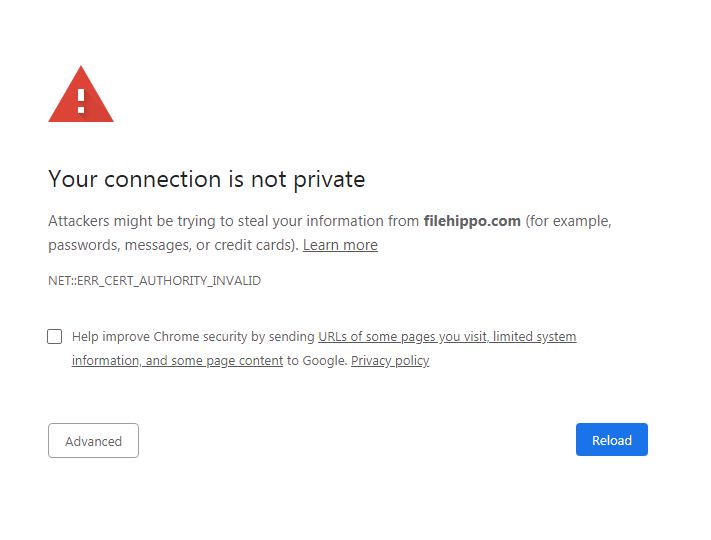Screen dimensions: 711x540
Task: Click the "Your connection is not private" heading
Action: point(206,180)
